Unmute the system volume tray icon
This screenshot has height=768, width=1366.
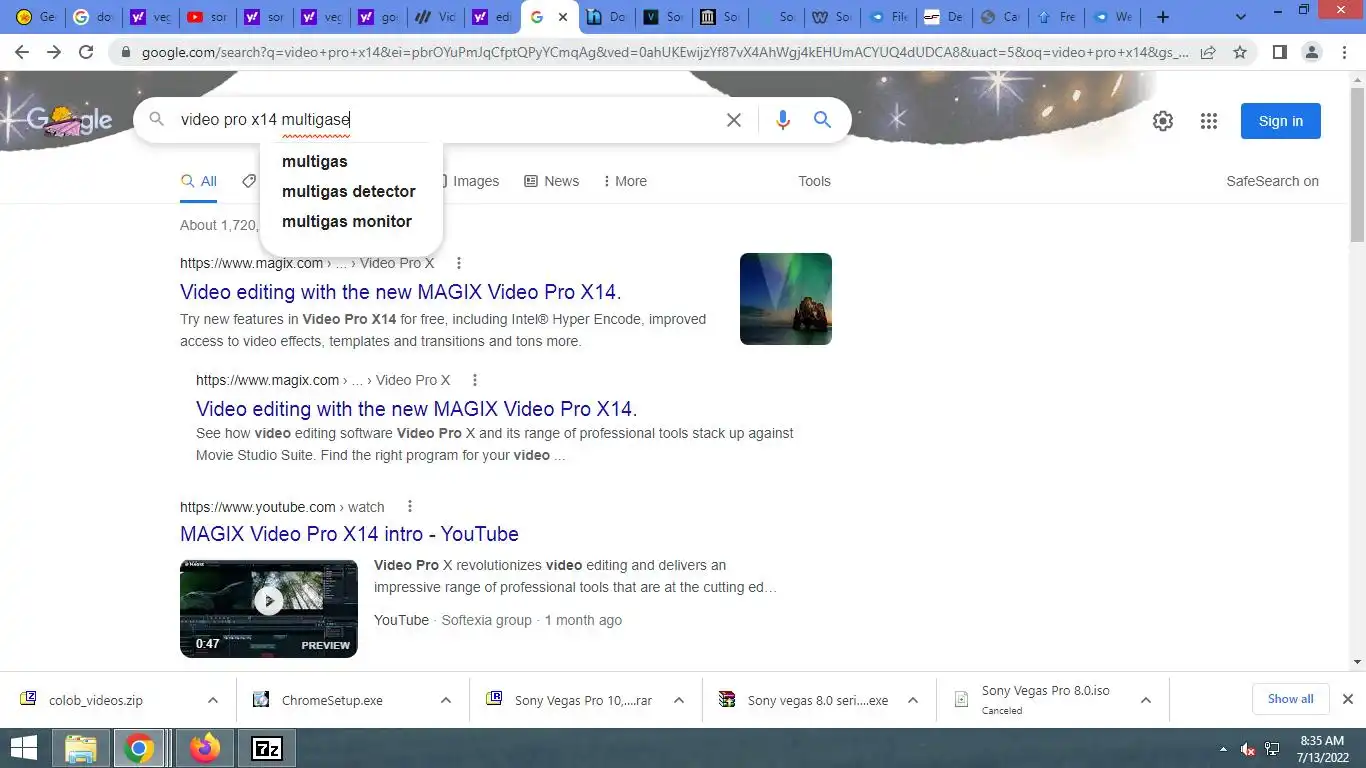pos(1248,749)
